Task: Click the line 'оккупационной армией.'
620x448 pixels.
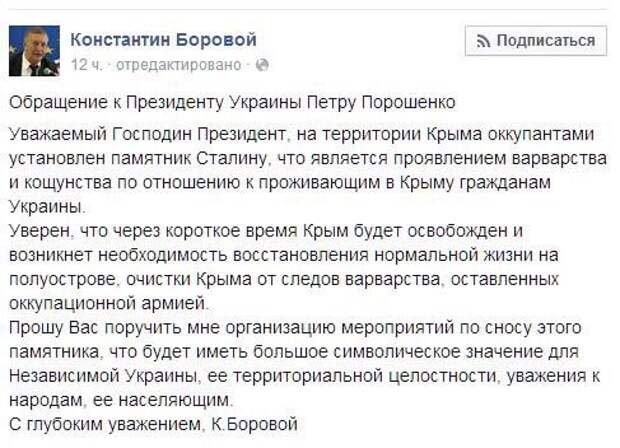Action: (x=108, y=304)
